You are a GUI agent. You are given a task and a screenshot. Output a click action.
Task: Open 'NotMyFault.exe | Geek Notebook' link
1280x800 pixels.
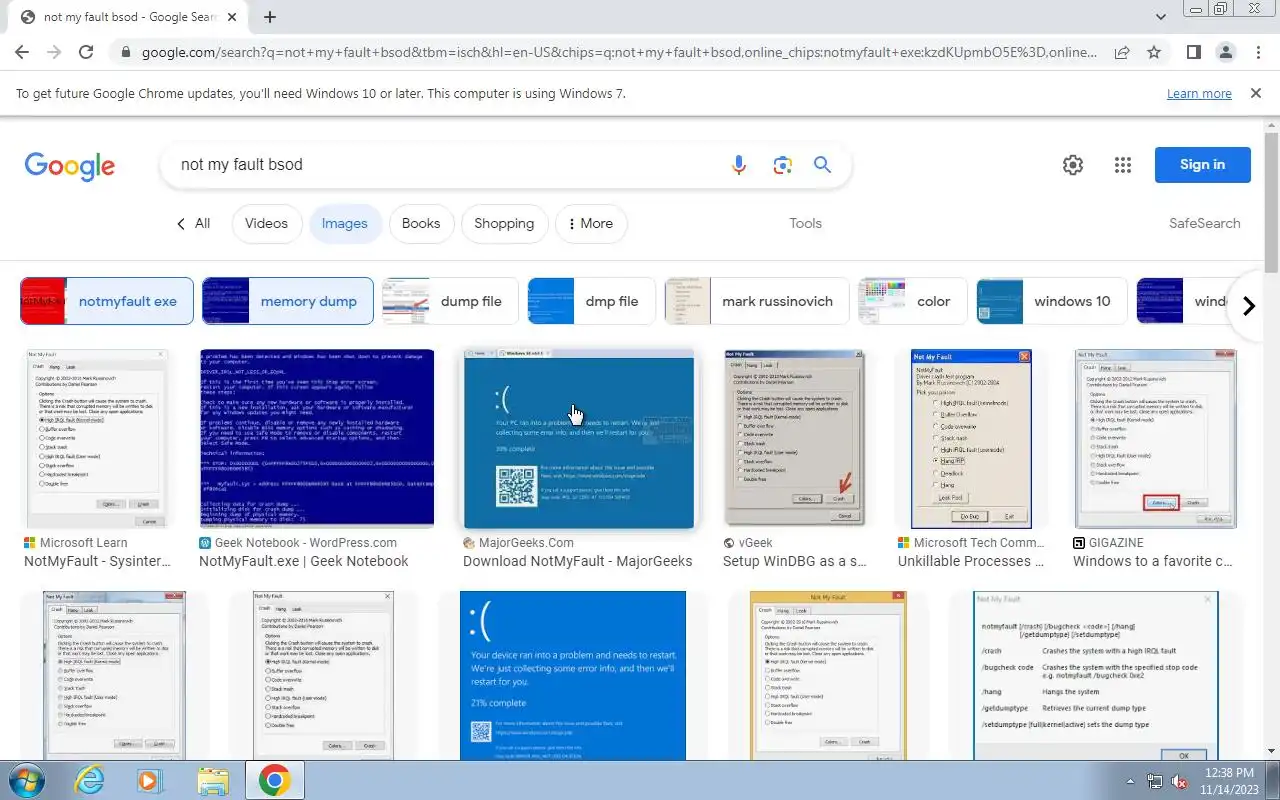pyautogui.click(x=304, y=561)
